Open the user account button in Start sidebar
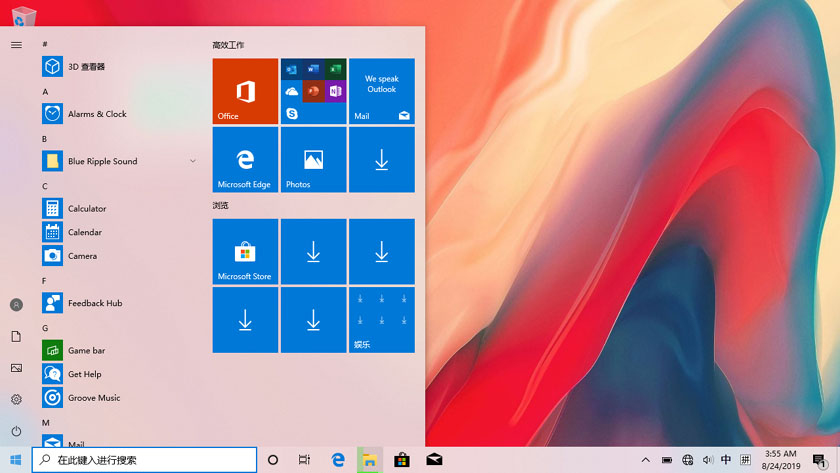The image size is (840, 473). click(x=16, y=305)
